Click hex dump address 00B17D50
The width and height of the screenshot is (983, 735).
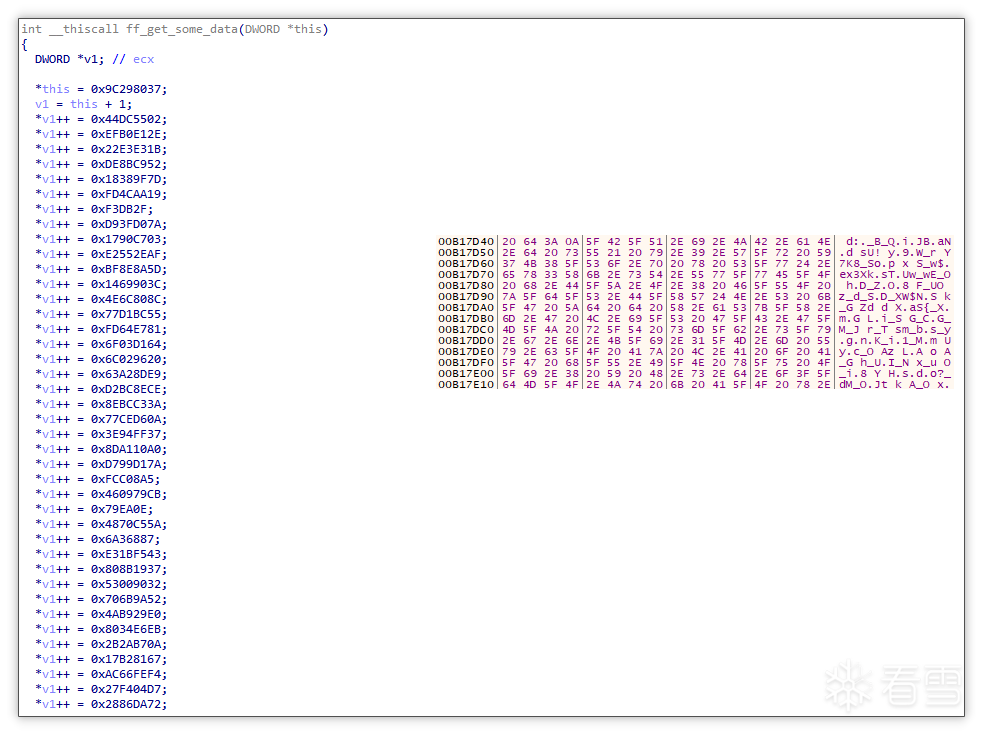click(x=466, y=253)
